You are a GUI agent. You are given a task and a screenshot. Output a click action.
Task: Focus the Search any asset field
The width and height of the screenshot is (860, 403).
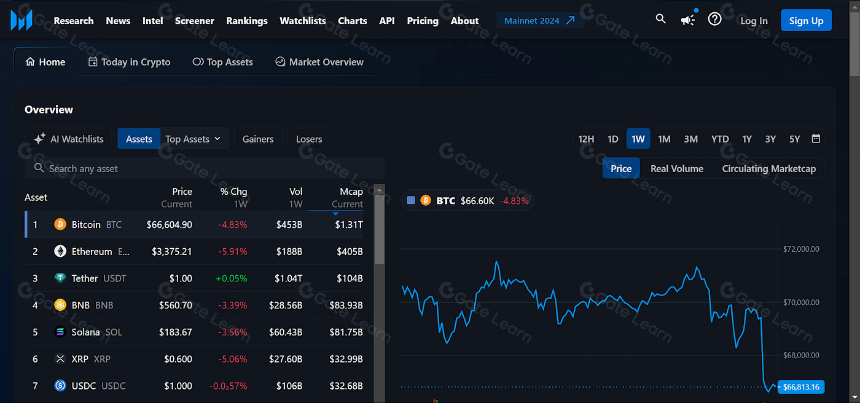pyautogui.click(x=205, y=168)
